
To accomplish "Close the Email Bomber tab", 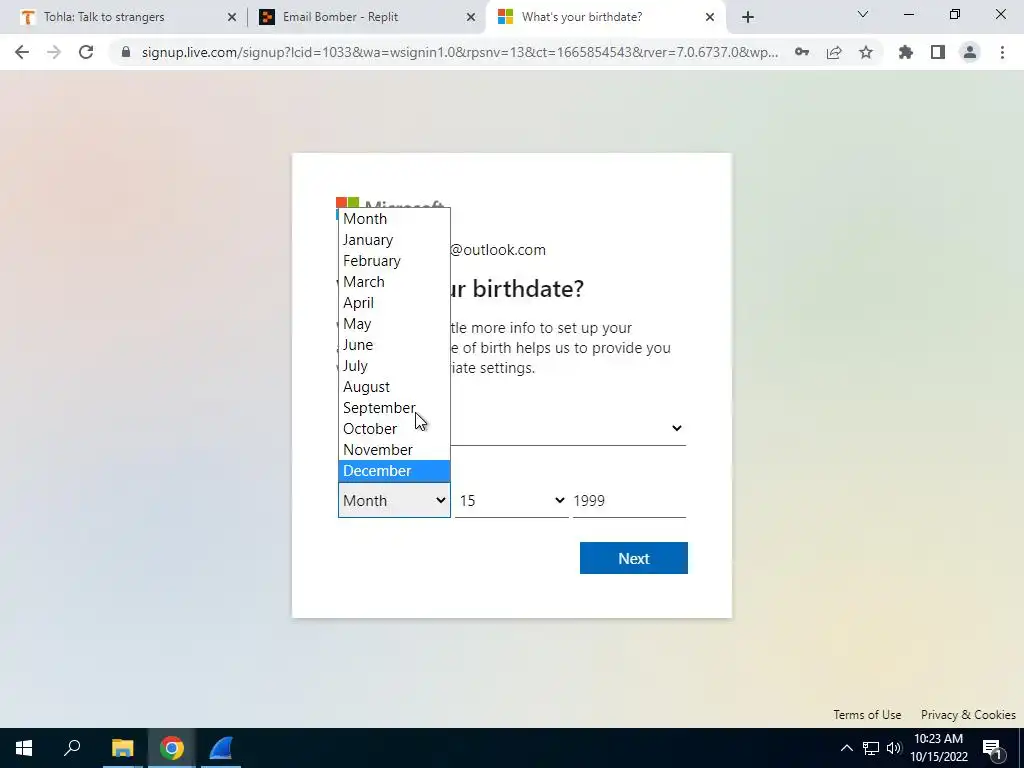I will (x=471, y=17).
